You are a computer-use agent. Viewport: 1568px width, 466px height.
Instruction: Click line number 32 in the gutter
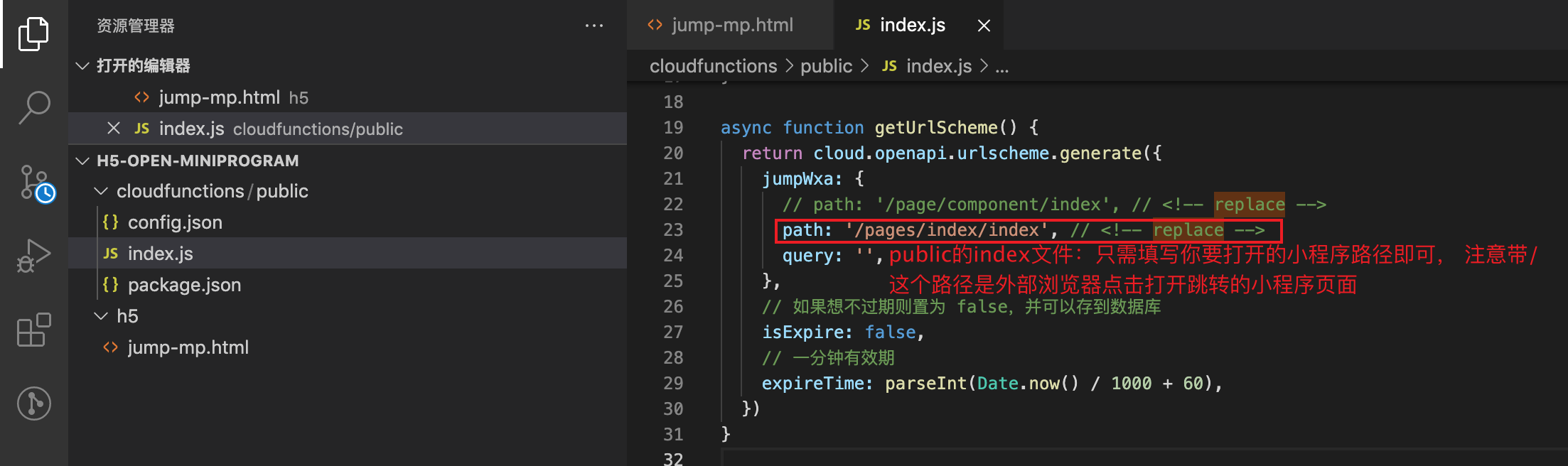673,459
